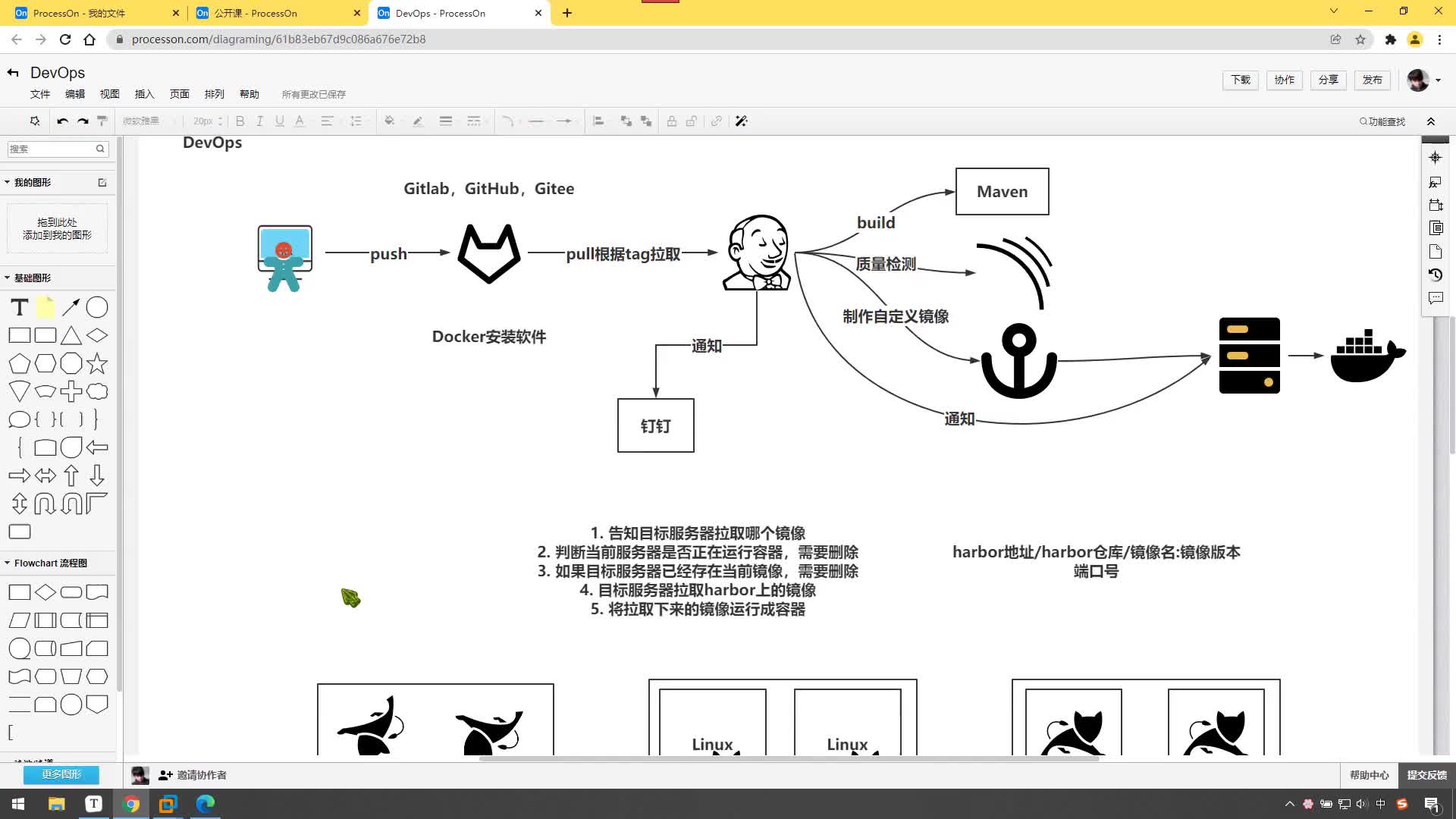Screen dimensions: 1456x819
Task: Open the text alignment dropdown
Action: 328,121
